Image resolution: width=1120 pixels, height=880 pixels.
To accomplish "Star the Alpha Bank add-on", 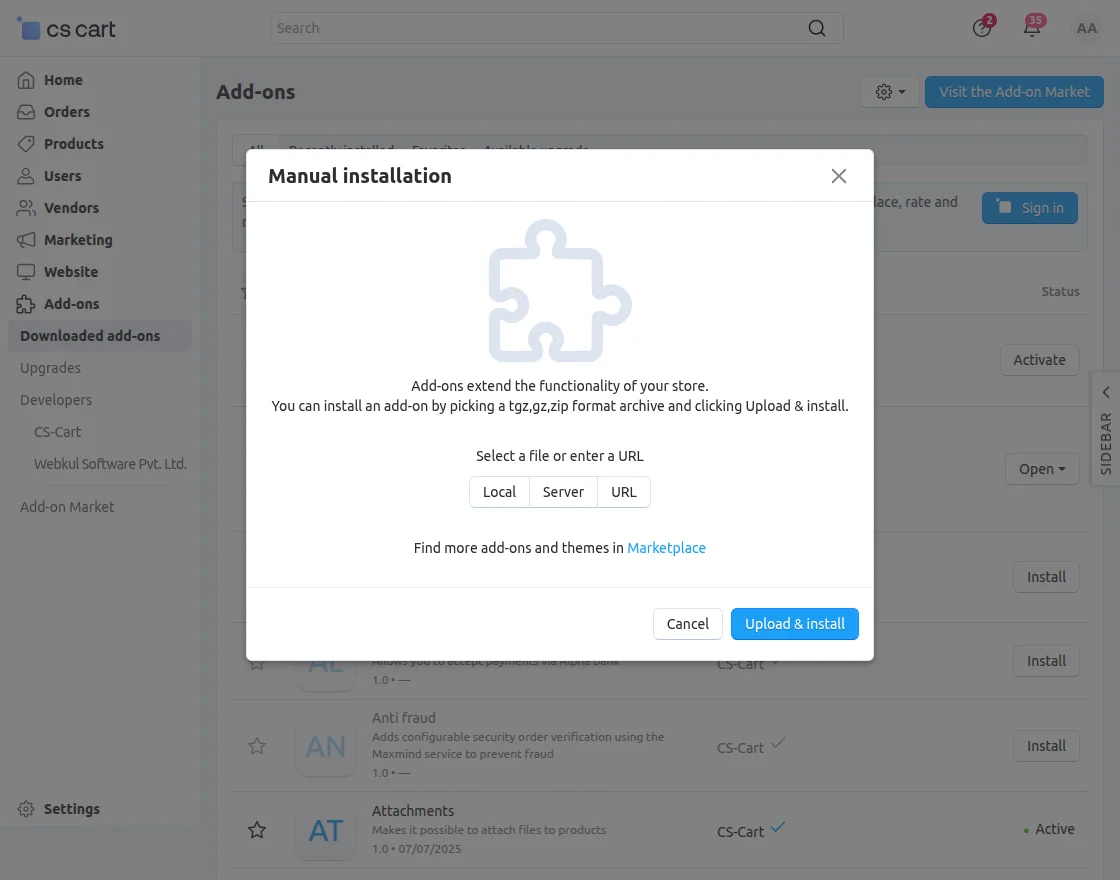I will (x=257, y=662).
